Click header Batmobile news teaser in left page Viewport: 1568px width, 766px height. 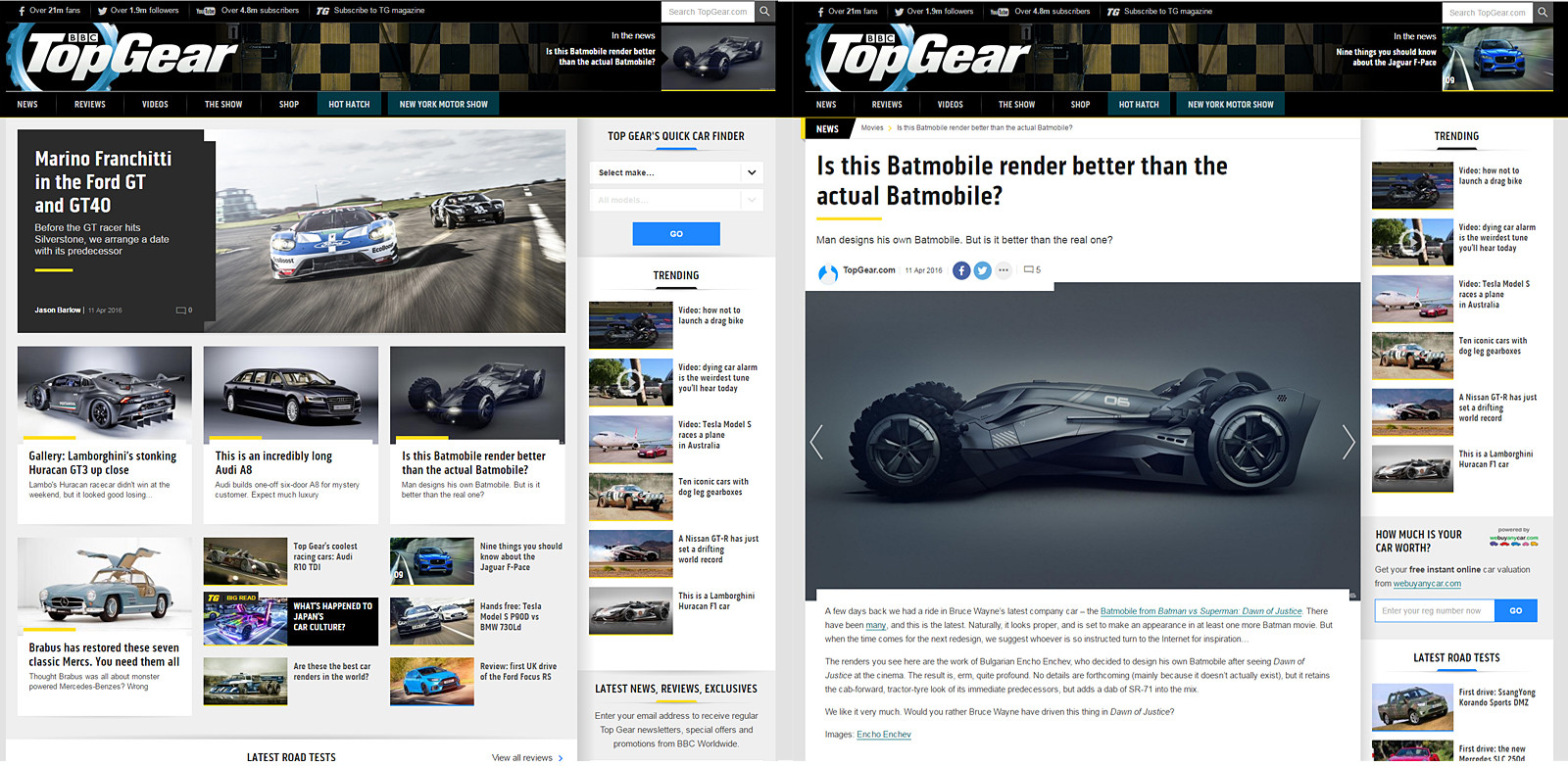click(x=660, y=57)
